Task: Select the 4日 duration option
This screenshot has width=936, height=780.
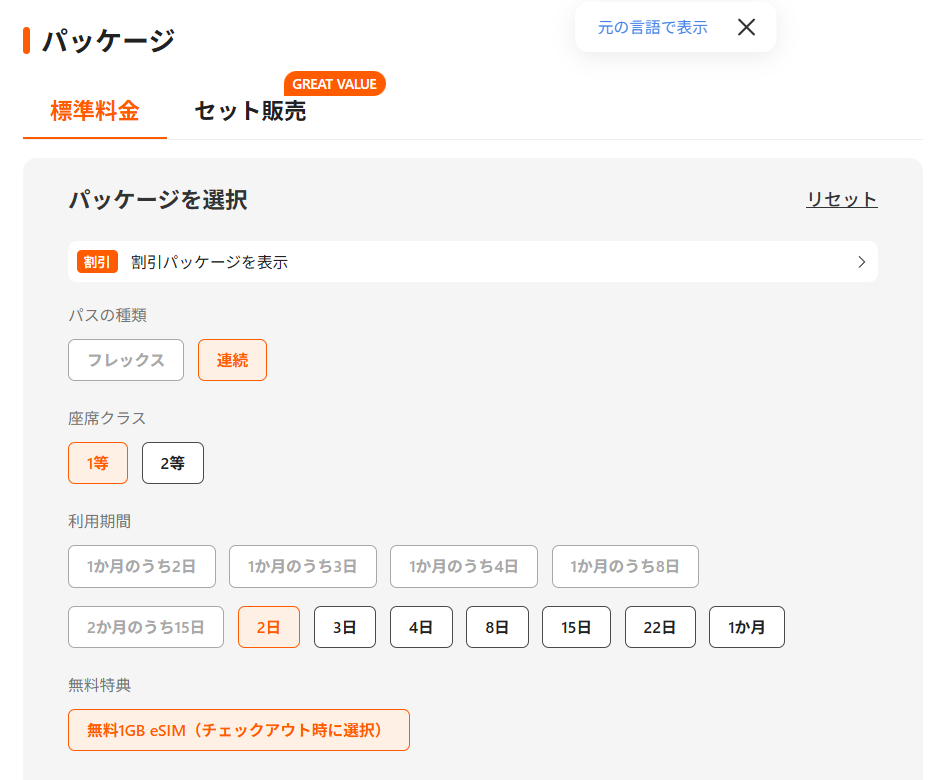Action: click(x=421, y=627)
